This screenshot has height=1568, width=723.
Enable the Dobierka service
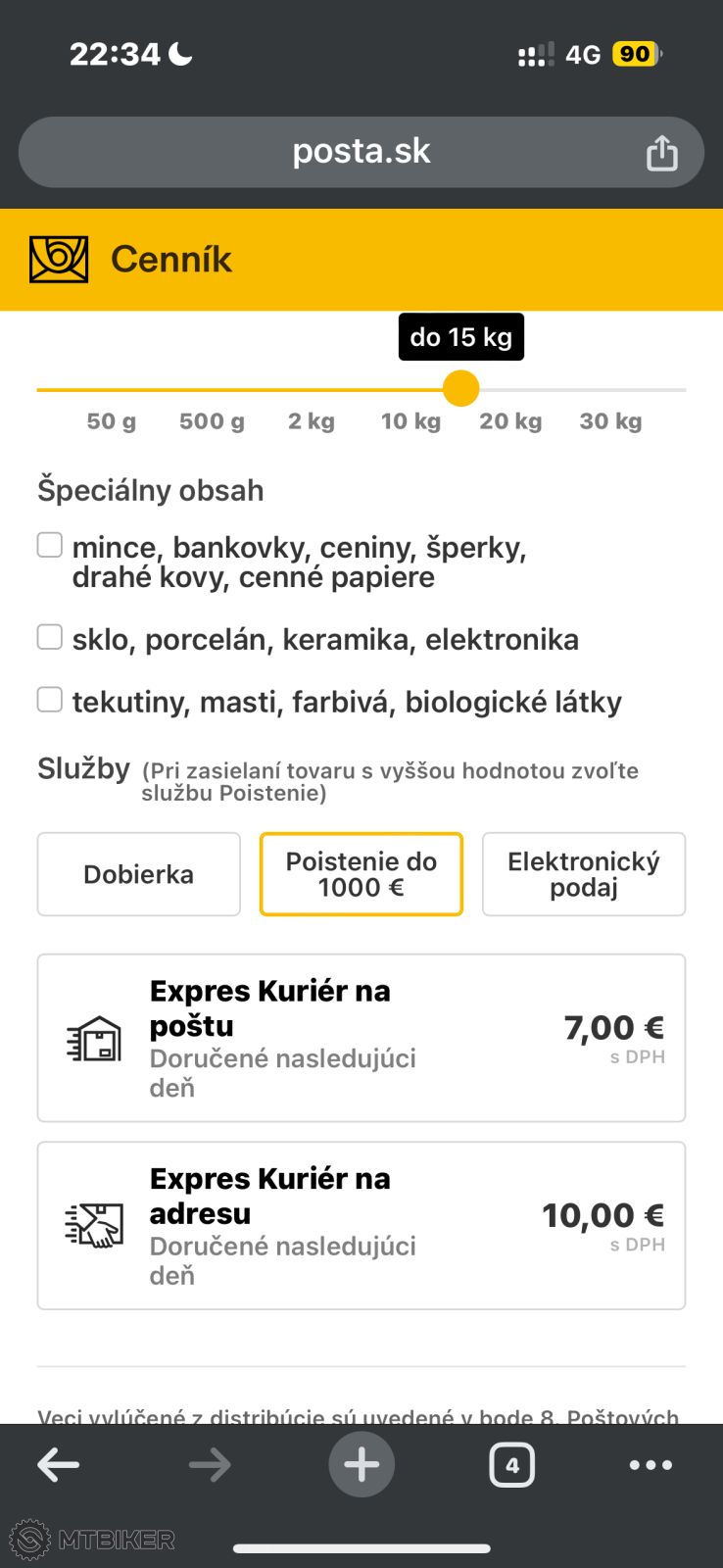point(139,874)
